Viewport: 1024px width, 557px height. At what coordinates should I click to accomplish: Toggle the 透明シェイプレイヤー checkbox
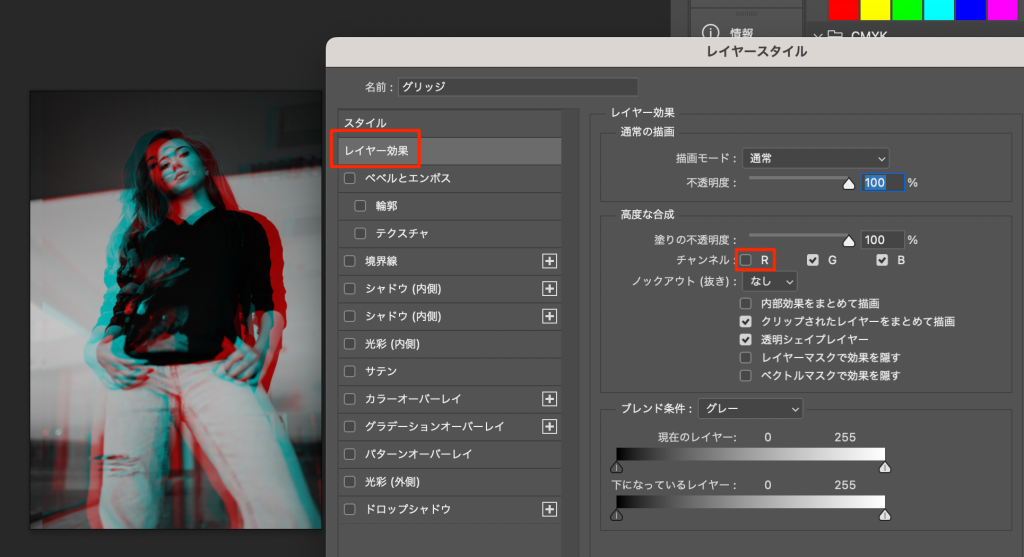[x=745, y=340]
